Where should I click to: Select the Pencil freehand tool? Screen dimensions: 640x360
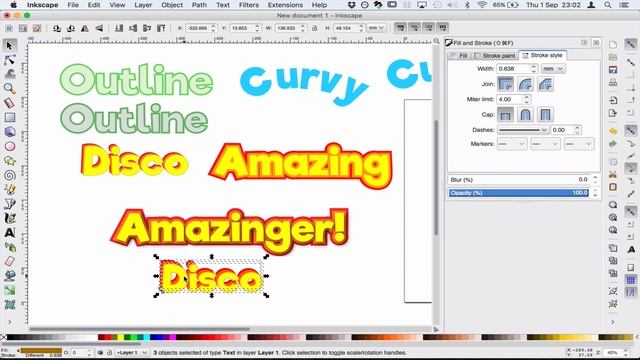coord(10,189)
